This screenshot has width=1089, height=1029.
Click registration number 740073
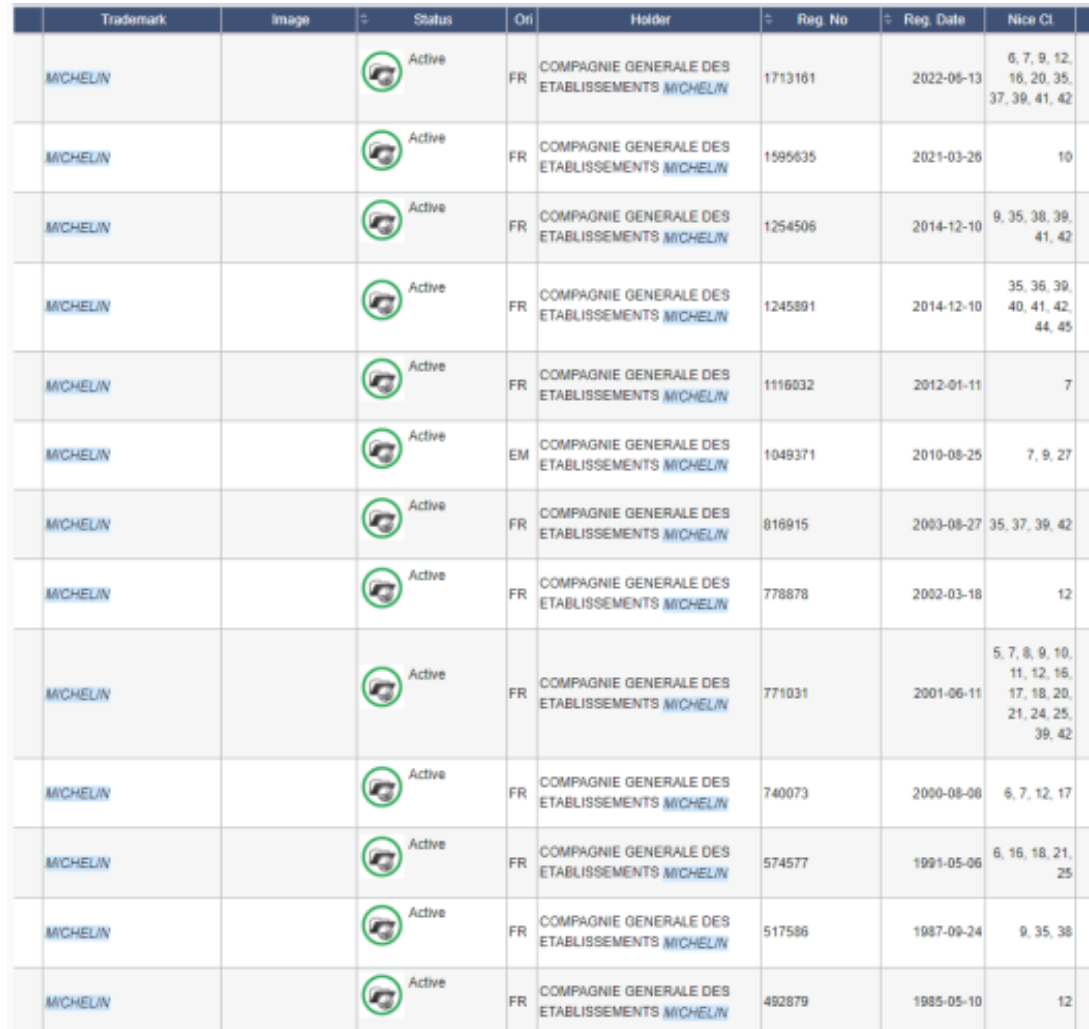786,793
